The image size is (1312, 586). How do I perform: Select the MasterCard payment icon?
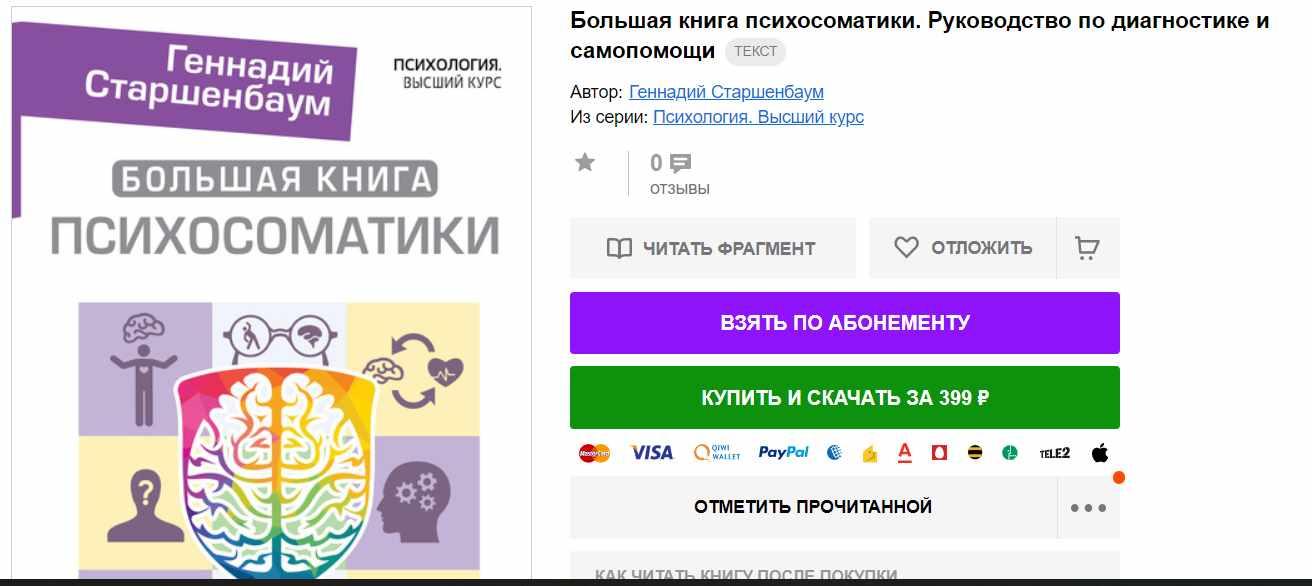(594, 453)
